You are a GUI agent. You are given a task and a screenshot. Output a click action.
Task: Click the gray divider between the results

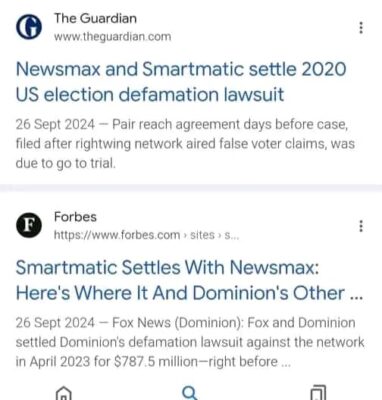tap(191, 188)
